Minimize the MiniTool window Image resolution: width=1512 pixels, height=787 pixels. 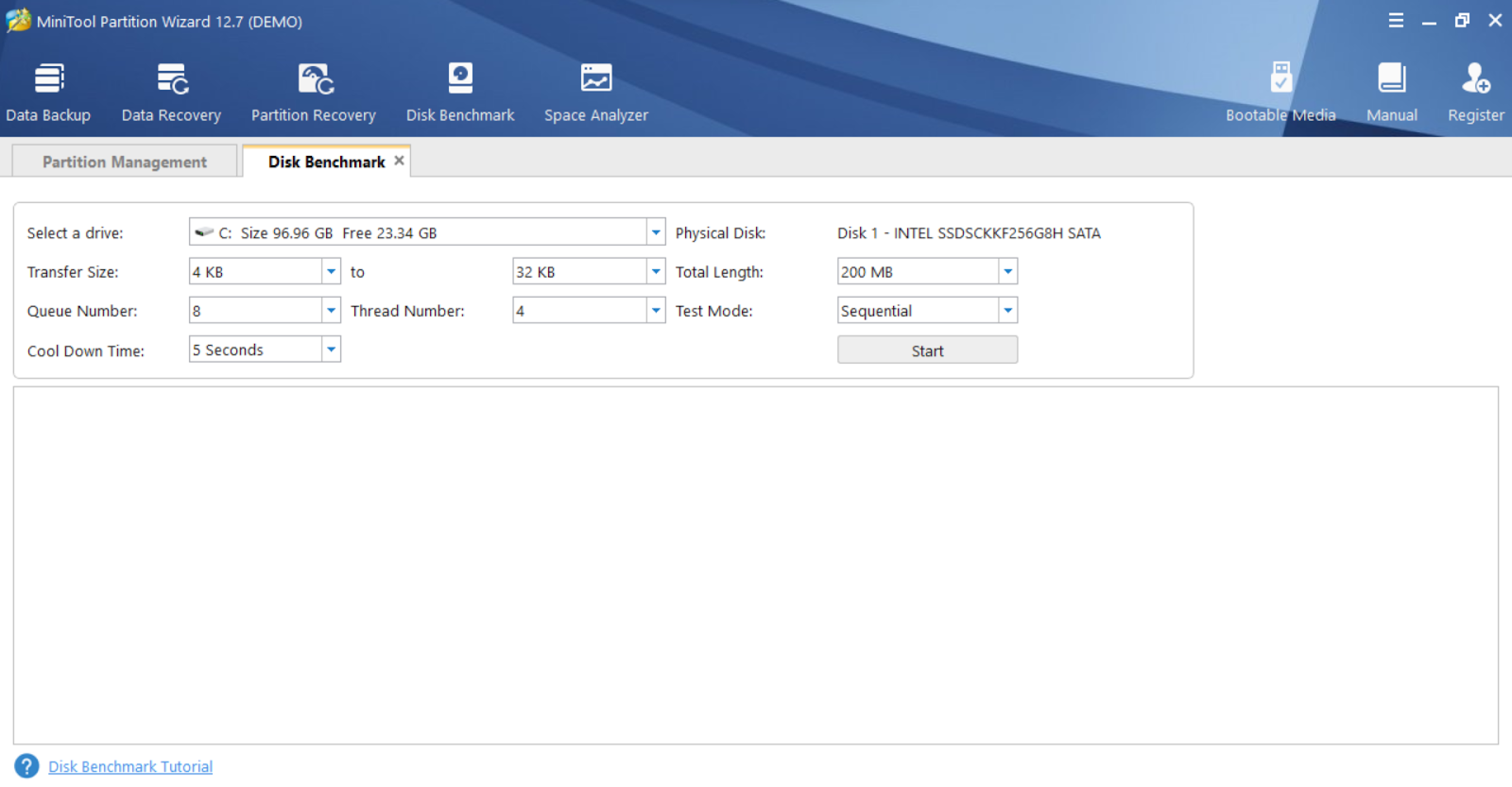(1429, 21)
